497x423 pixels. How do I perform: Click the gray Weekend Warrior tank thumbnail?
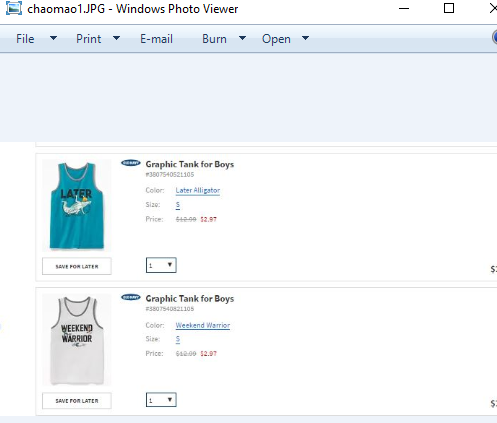77,340
